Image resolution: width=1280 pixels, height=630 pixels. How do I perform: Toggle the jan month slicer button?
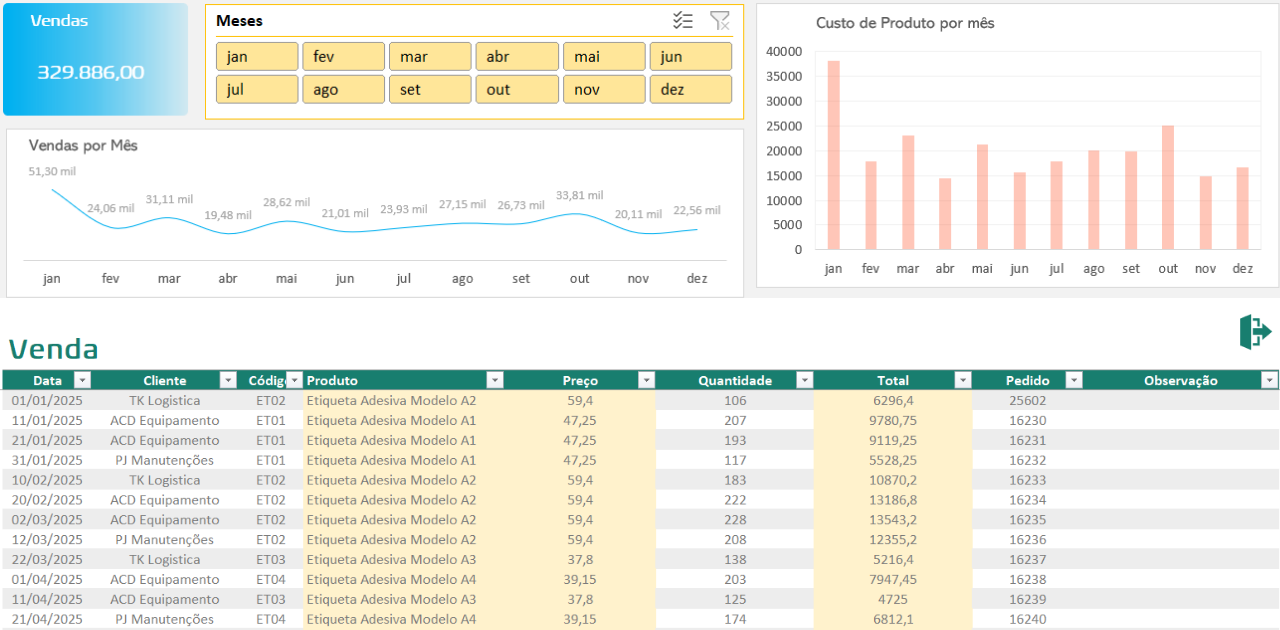(x=257, y=57)
